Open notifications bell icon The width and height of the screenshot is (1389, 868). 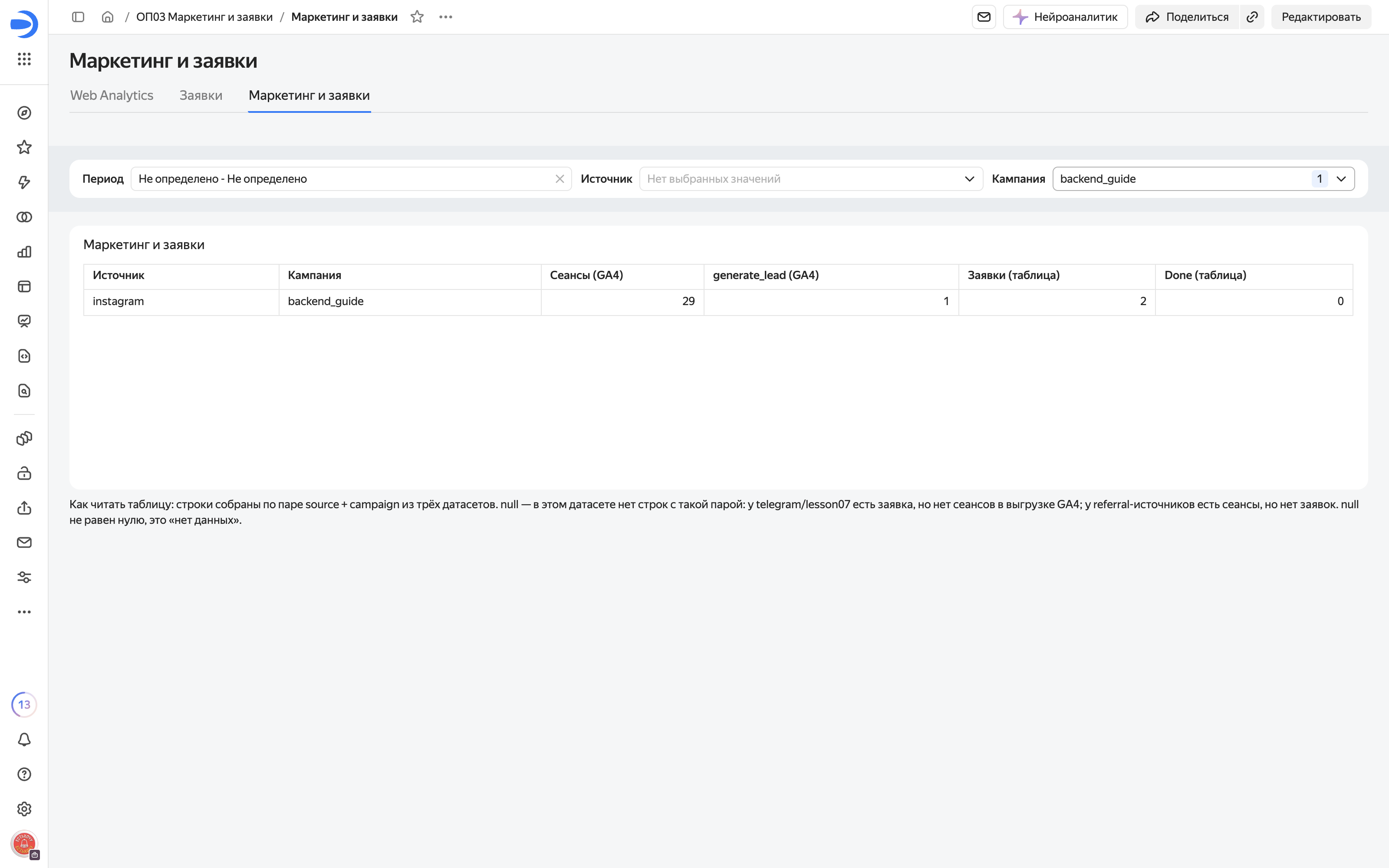coord(24,740)
